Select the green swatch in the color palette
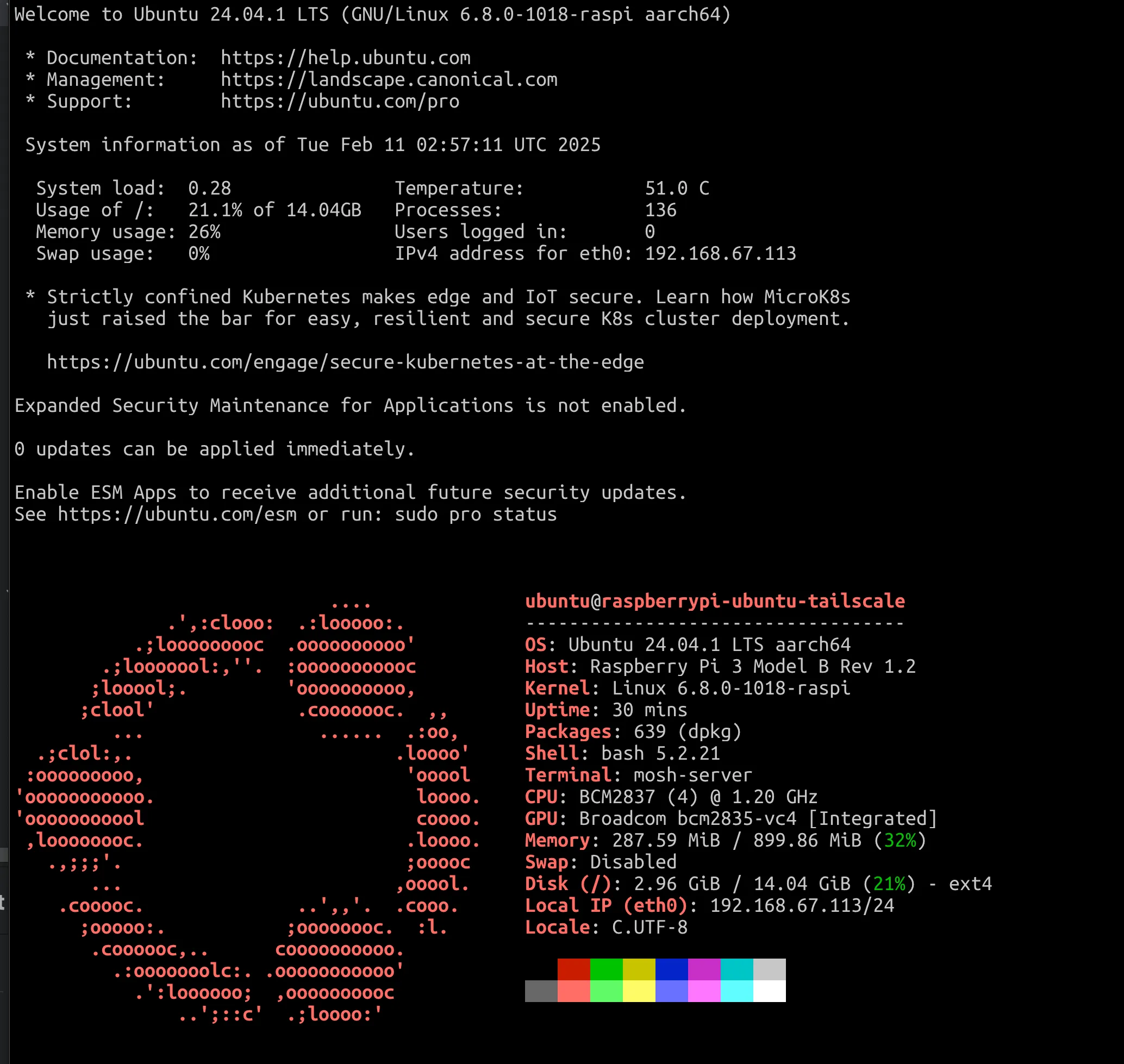1124x1064 pixels. (x=606, y=970)
